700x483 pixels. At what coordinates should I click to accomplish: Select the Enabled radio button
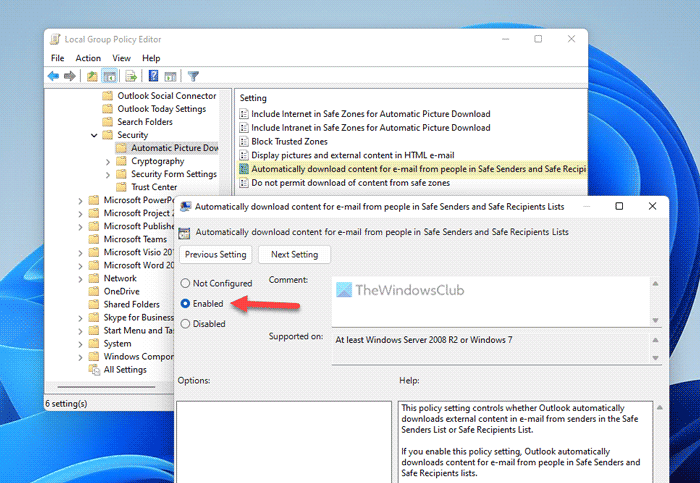coord(185,304)
